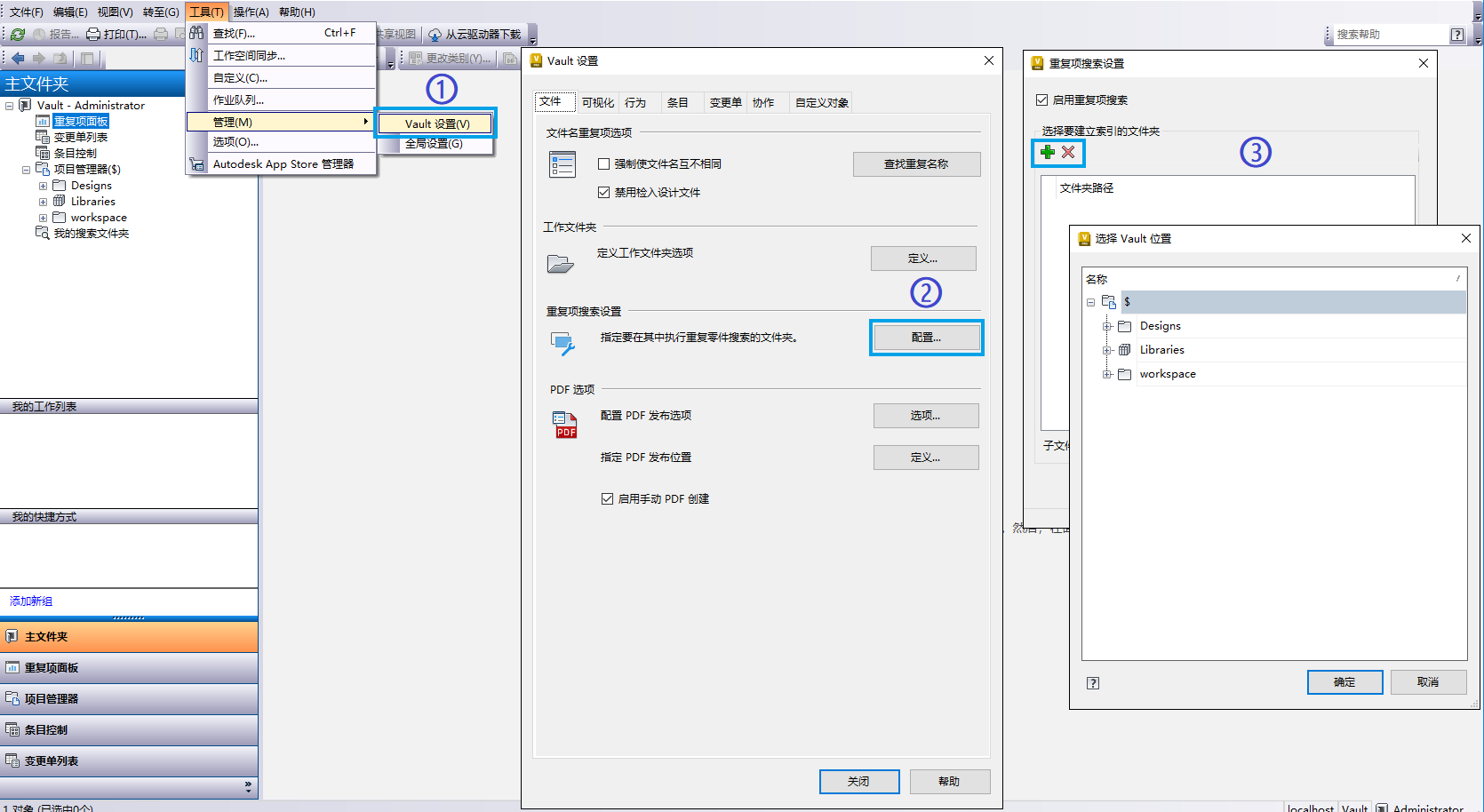Click the Libraries icon in Select Vault Location
Screen dimensions: 1484x812
pyautogui.click(x=1125, y=350)
